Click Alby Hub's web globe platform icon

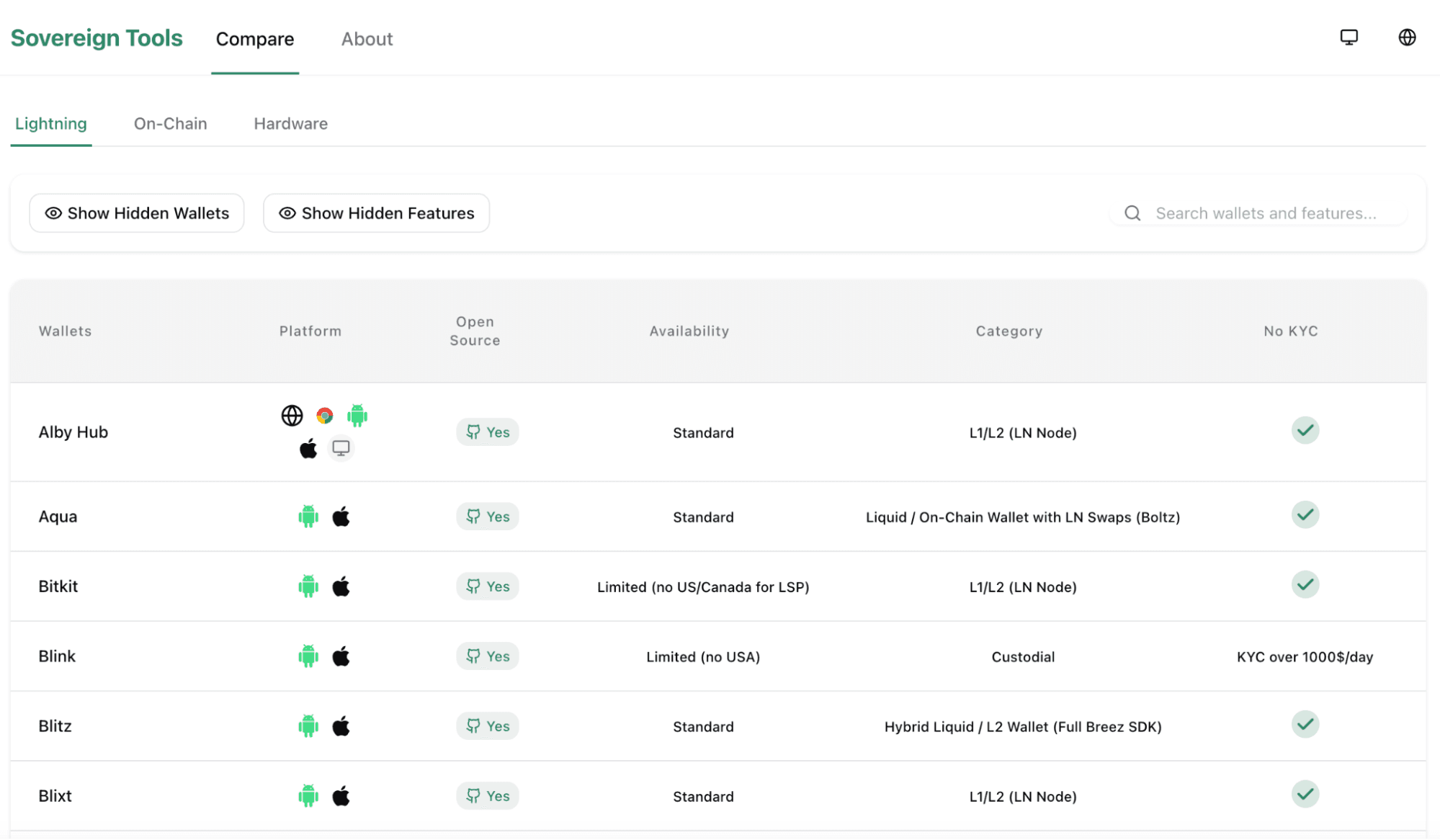292,416
